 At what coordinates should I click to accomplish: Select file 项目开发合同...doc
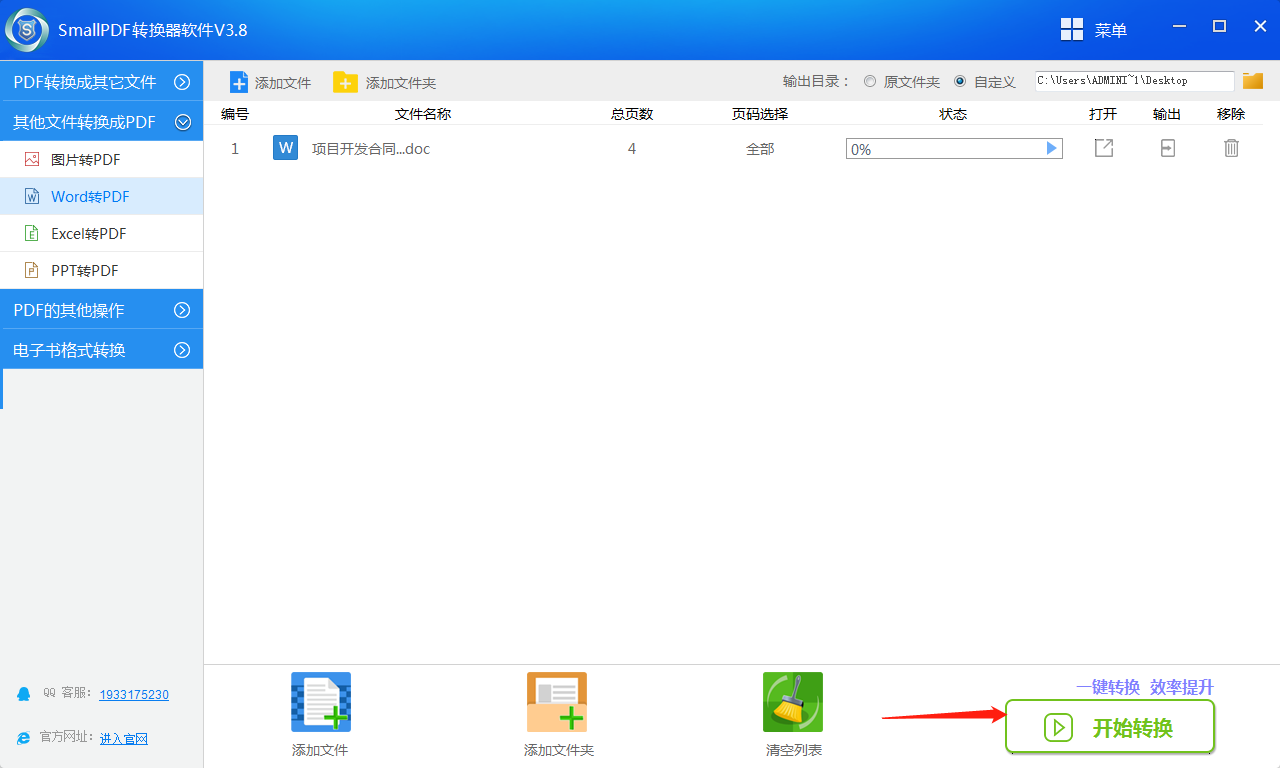(371, 149)
